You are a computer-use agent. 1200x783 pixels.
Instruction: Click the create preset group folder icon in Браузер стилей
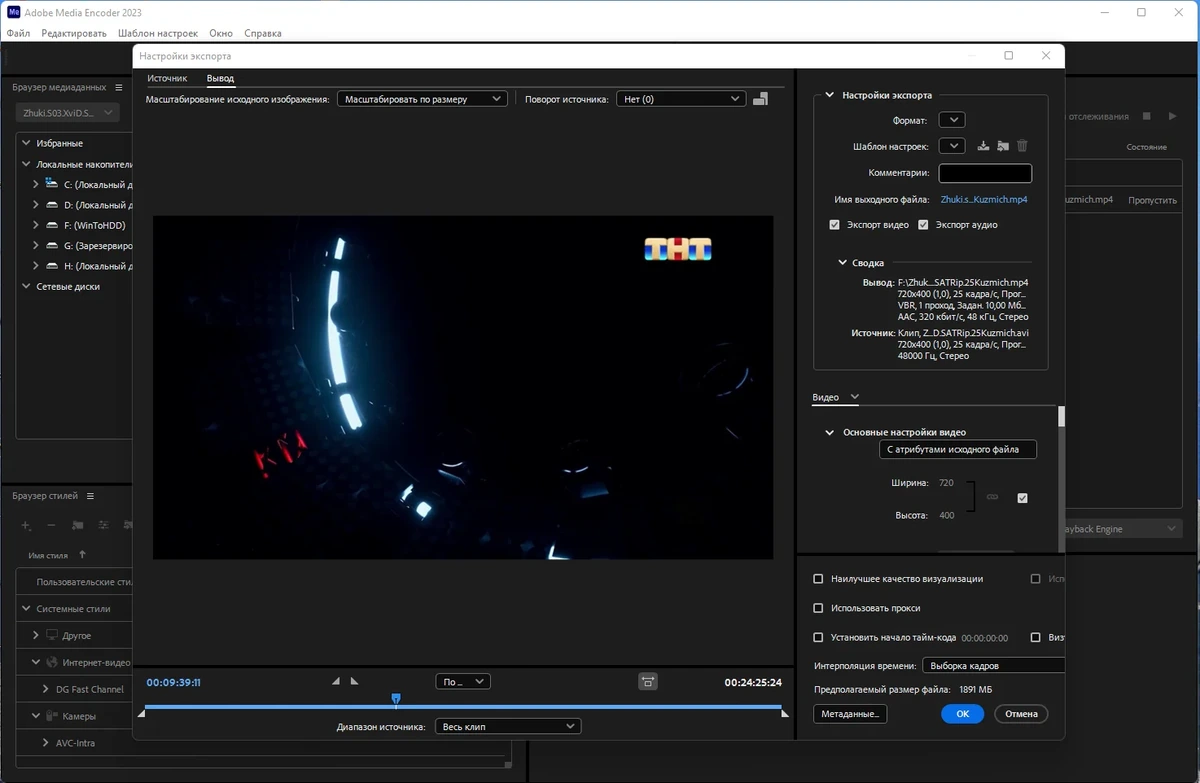click(77, 525)
